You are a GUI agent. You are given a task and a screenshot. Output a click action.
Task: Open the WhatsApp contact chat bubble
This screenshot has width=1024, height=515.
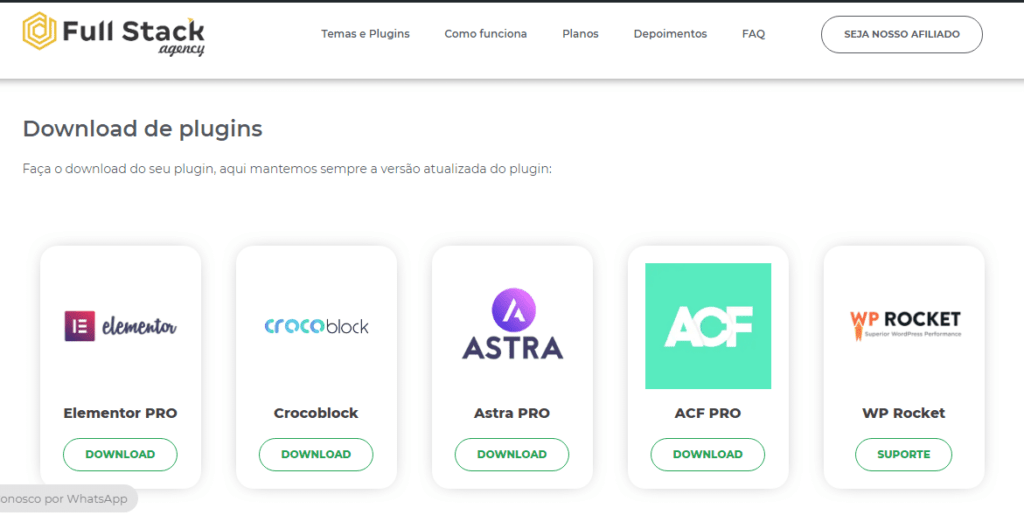pos(67,499)
